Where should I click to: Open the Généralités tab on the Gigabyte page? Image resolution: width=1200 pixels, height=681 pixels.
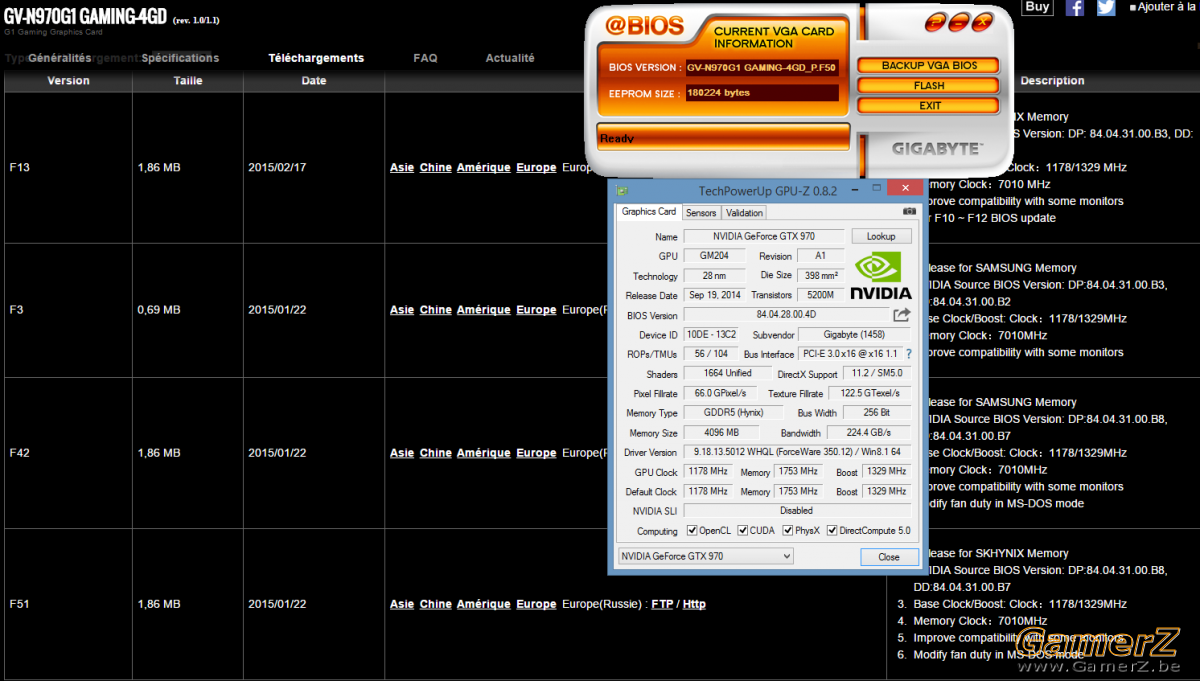tap(59, 58)
